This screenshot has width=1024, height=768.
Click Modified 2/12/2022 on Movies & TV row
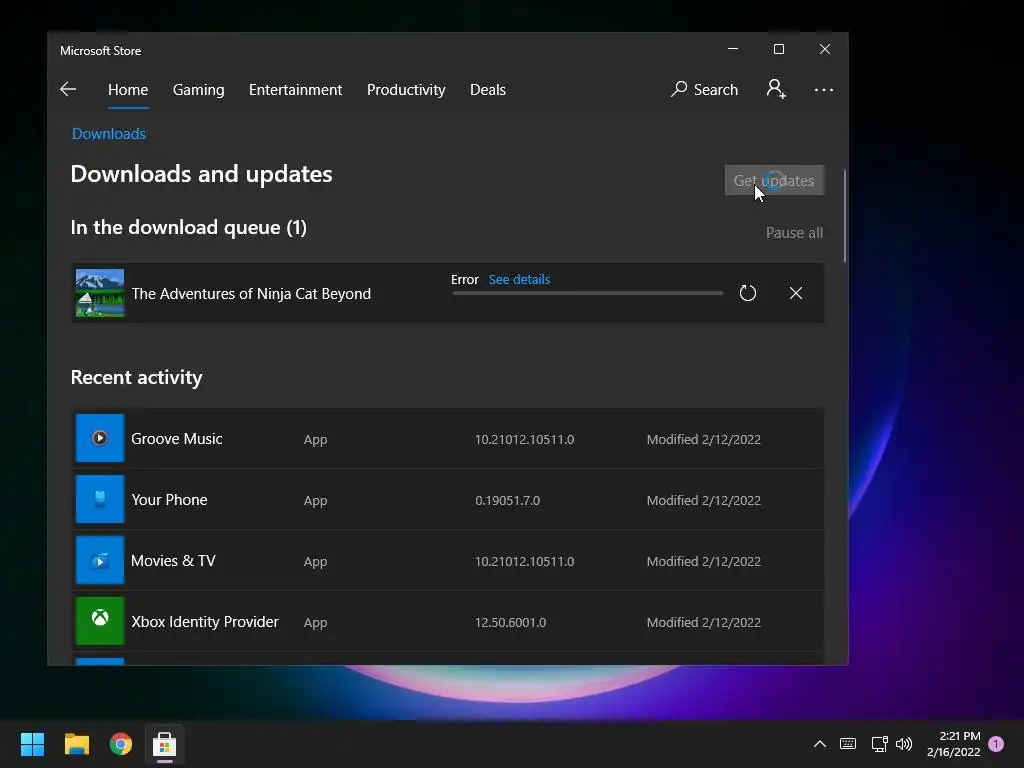coord(703,562)
